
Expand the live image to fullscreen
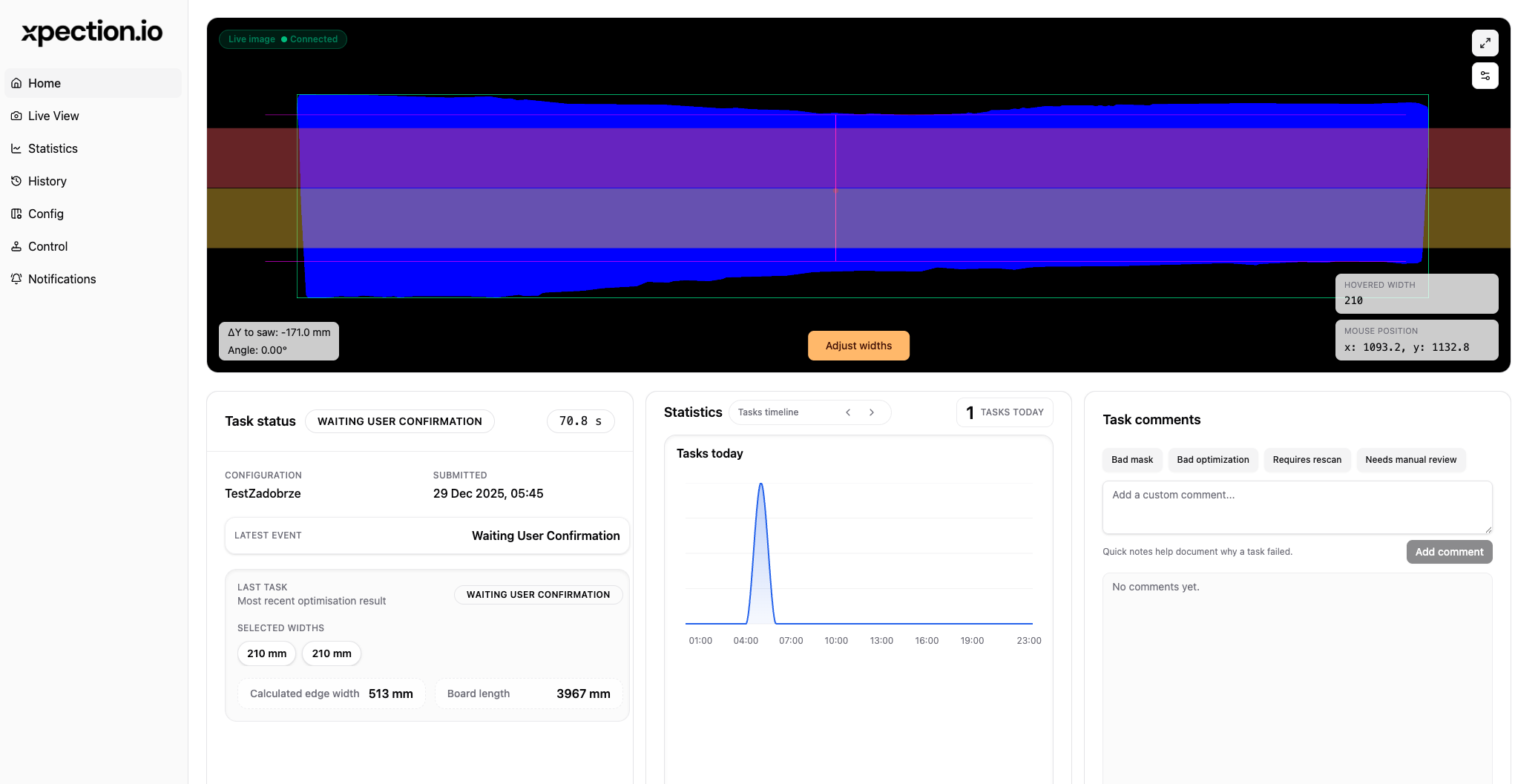(x=1485, y=42)
